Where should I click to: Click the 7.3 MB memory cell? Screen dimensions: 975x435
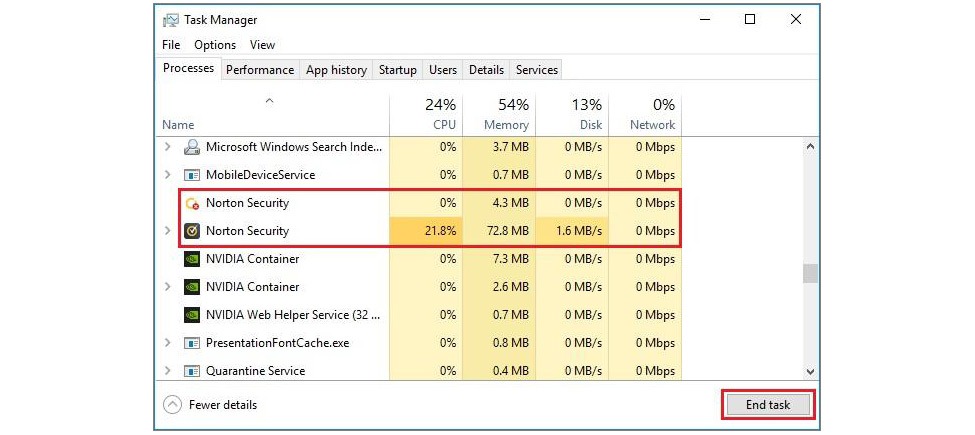(499, 259)
